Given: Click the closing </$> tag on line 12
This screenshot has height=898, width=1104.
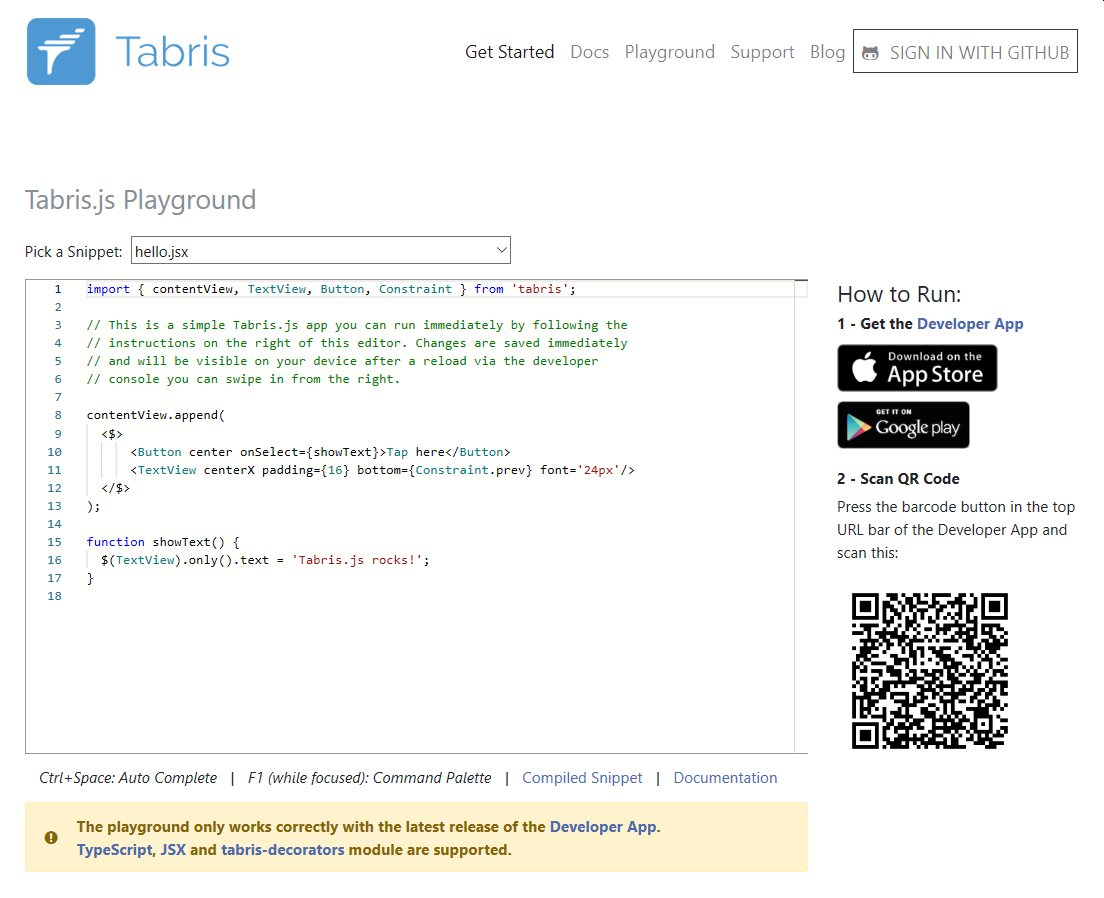Looking at the screenshot, I should click(x=115, y=488).
